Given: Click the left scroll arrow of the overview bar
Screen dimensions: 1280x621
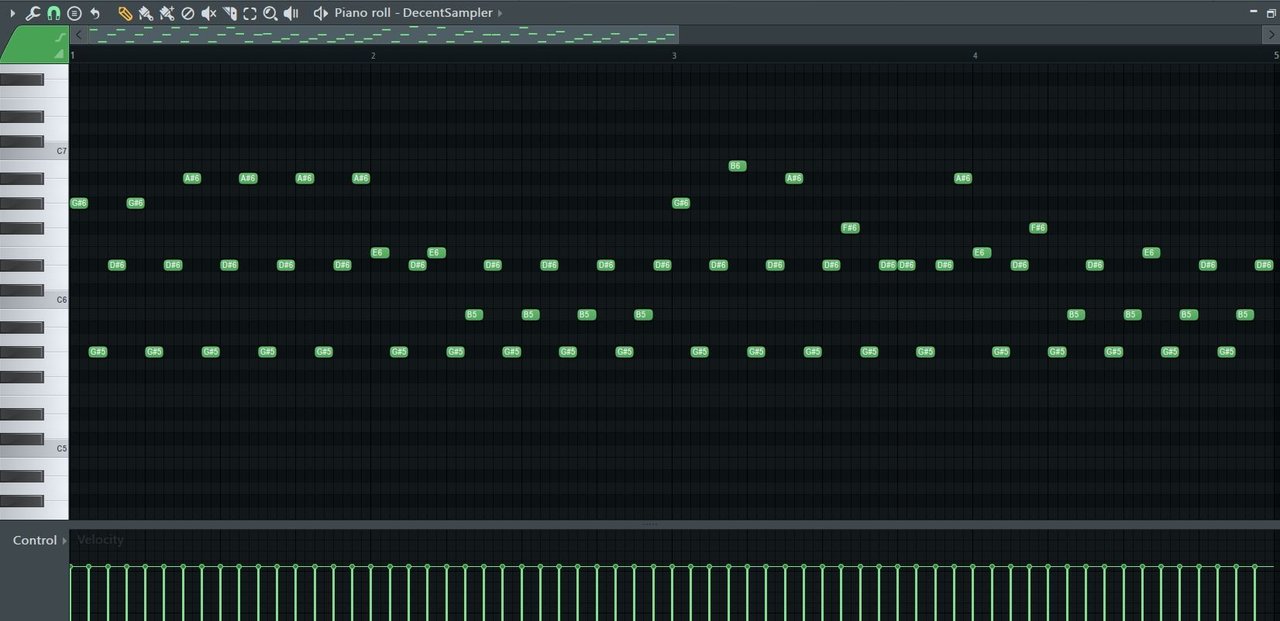Looking at the screenshot, I should [79, 34].
